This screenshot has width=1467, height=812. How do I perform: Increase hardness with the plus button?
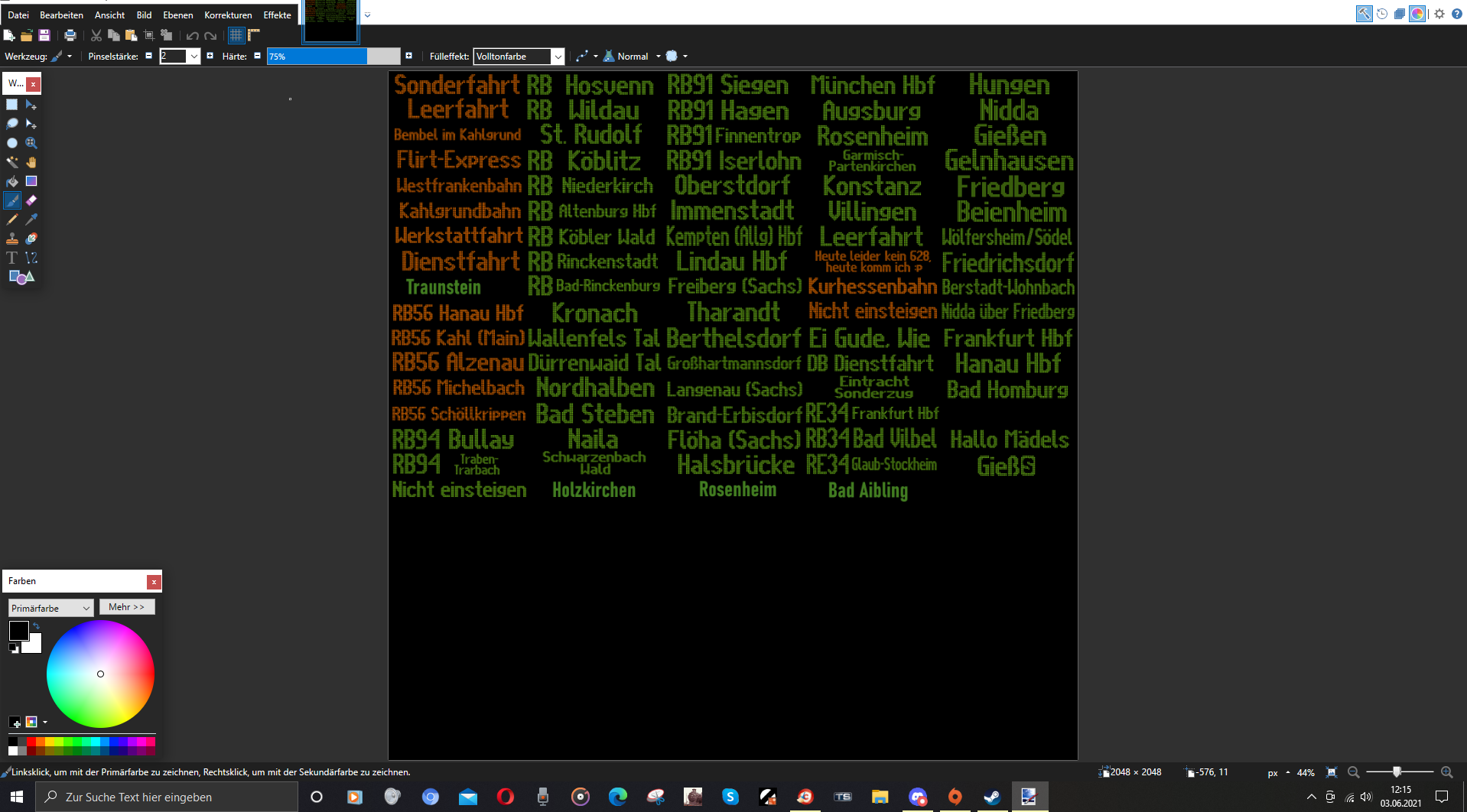click(x=408, y=56)
